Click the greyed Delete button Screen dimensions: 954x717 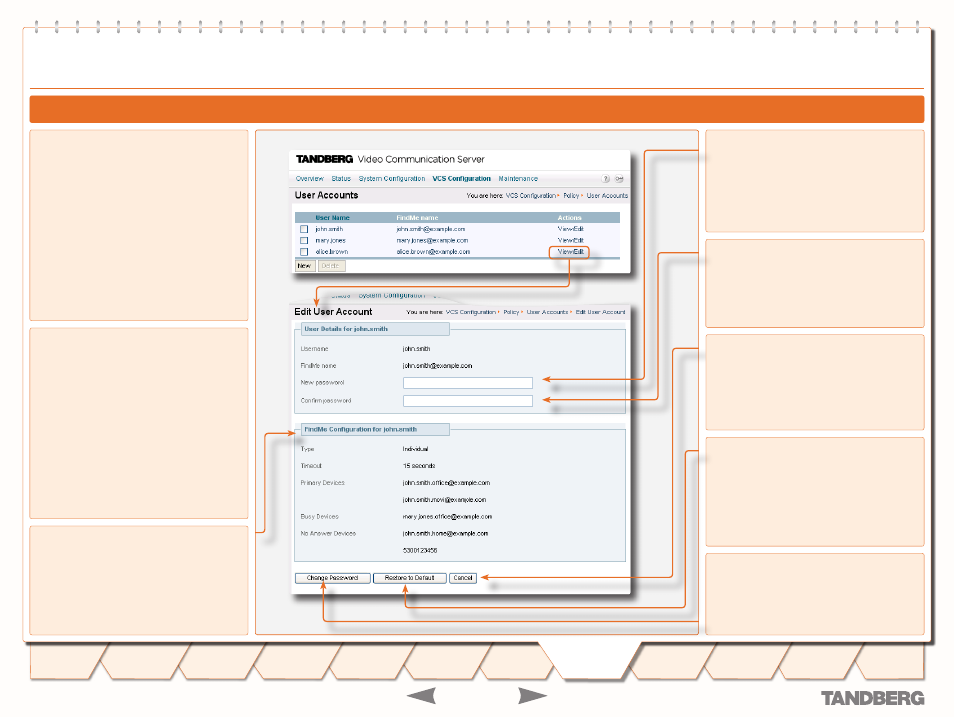(x=331, y=266)
